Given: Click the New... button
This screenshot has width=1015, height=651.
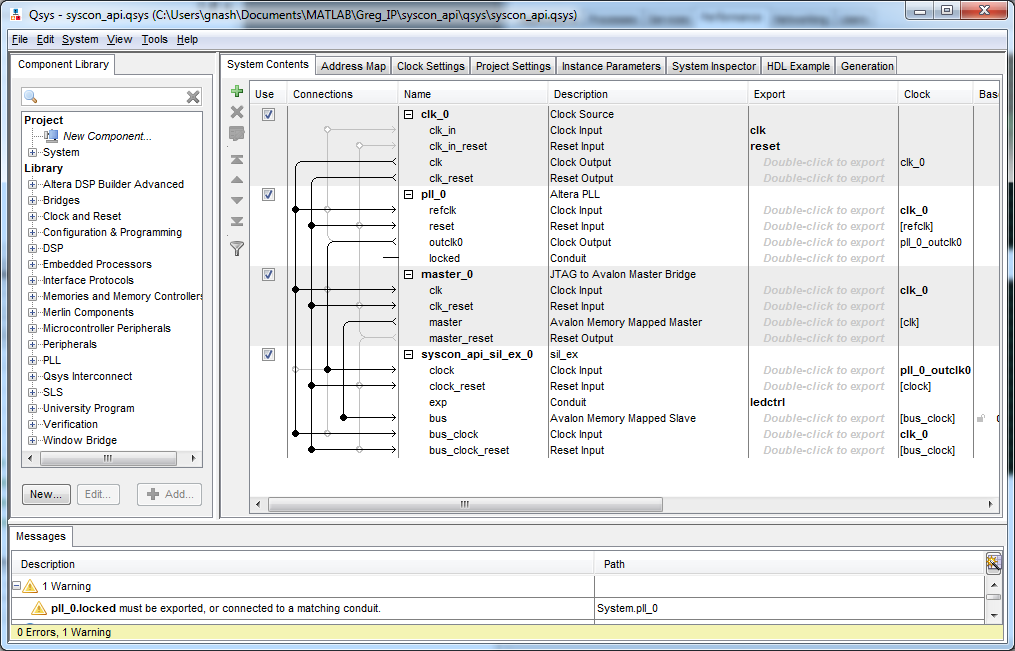Looking at the screenshot, I should point(46,494).
